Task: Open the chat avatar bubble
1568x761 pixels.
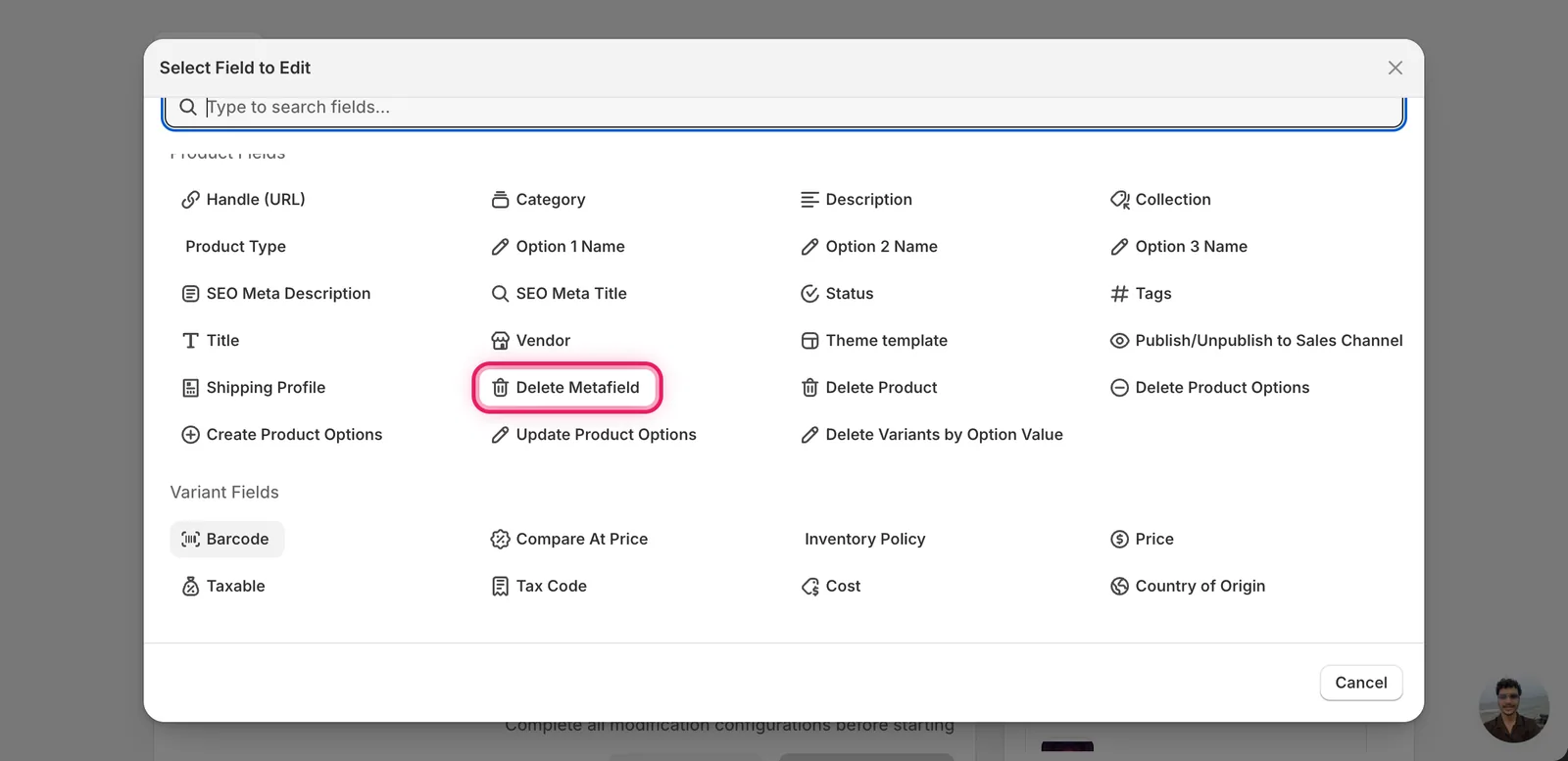Action: point(1514,708)
